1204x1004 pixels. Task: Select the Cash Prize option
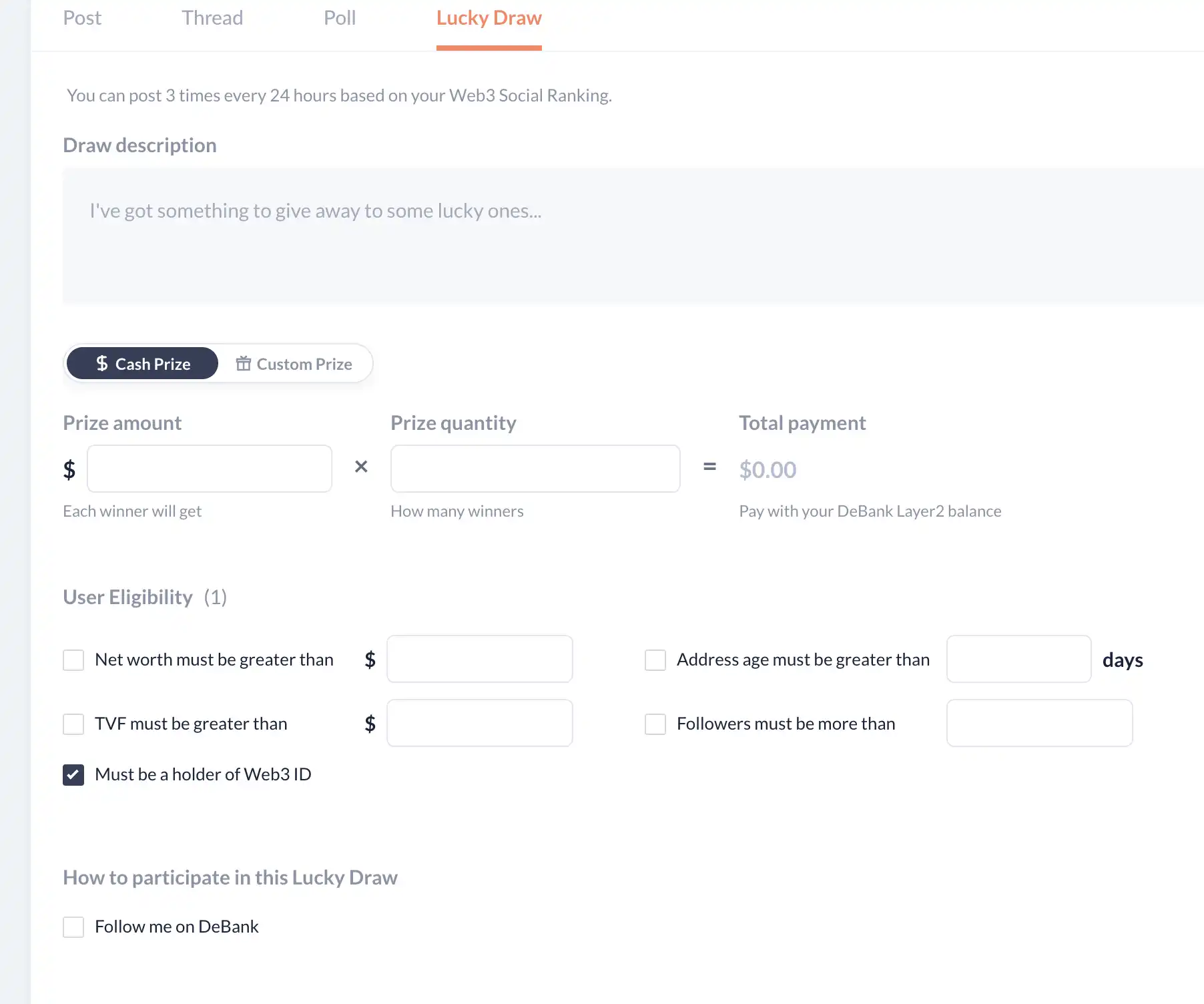pos(143,364)
